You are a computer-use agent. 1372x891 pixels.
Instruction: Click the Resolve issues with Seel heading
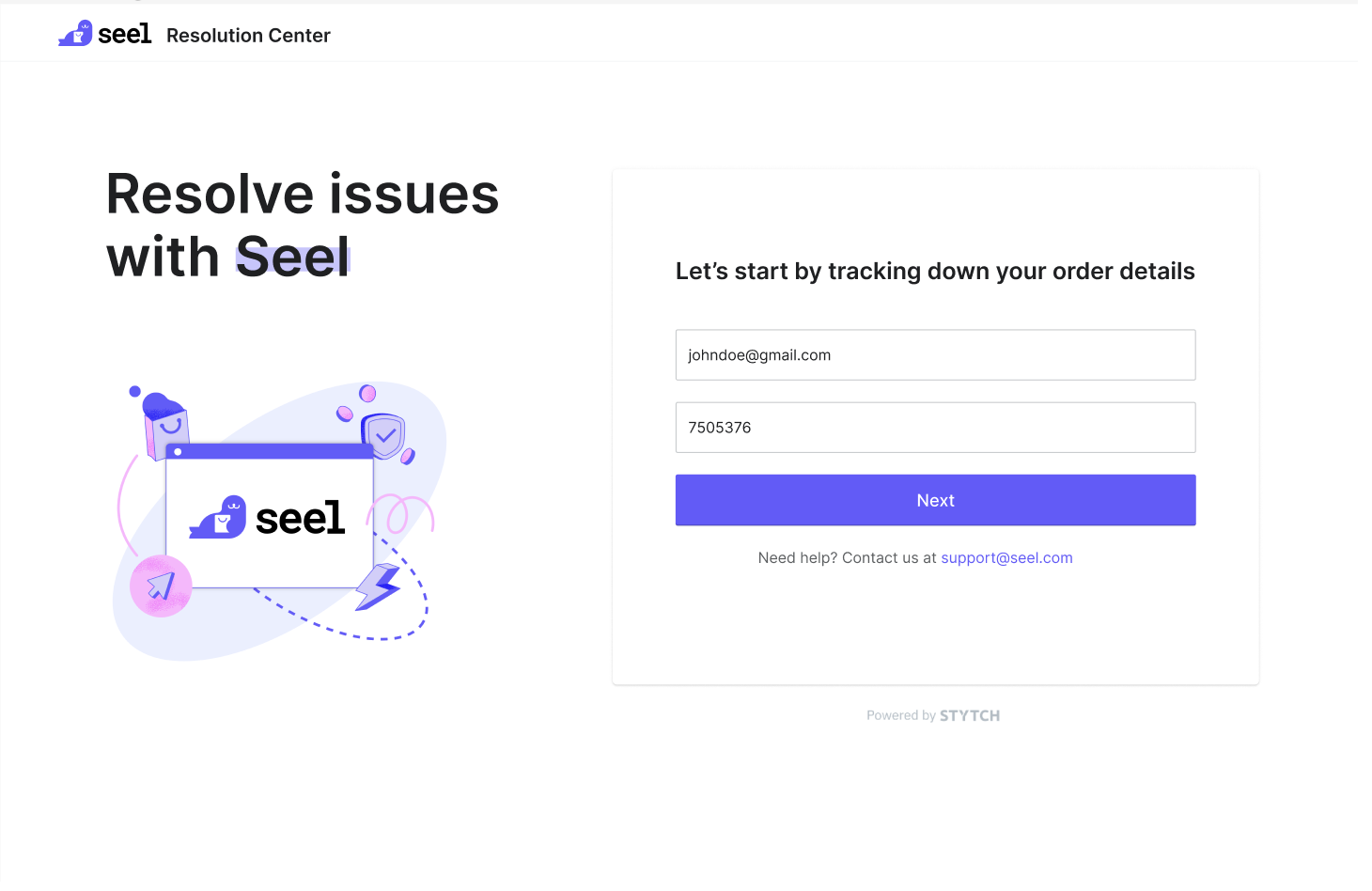point(303,225)
